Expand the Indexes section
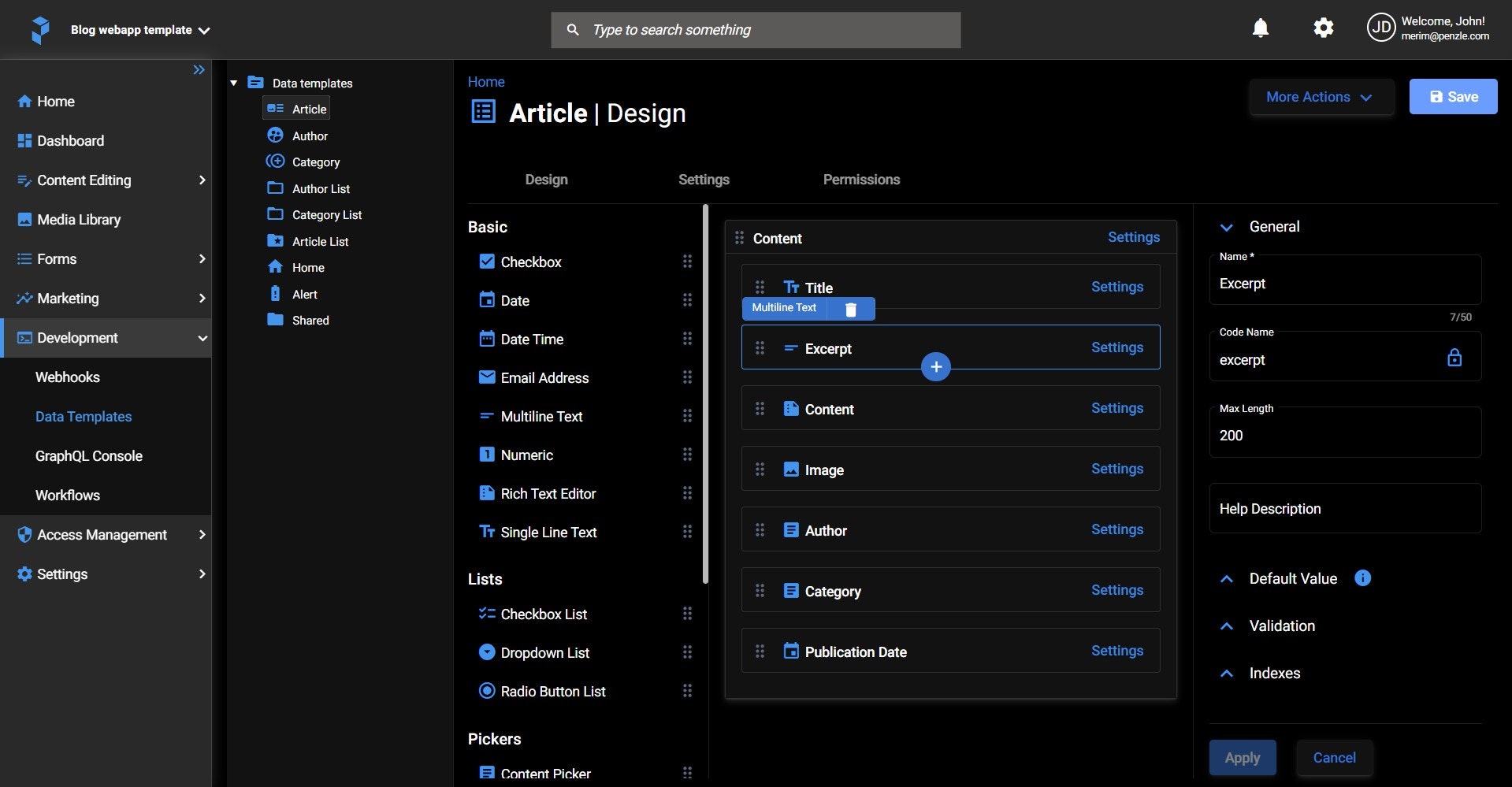Viewport: 1512px width, 787px height. tap(1227, 674)
